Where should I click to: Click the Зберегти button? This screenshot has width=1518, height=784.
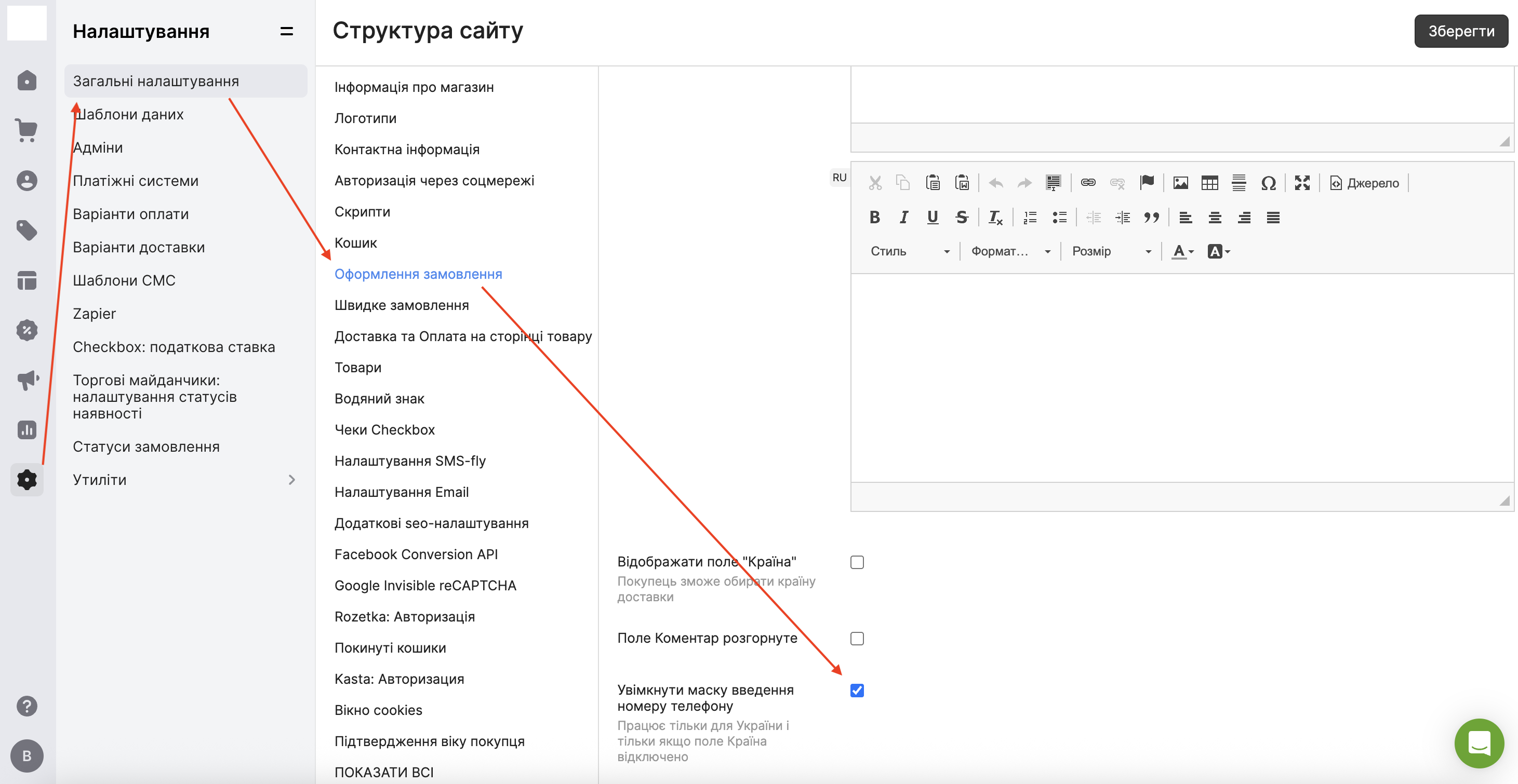tap(1460, 31)
